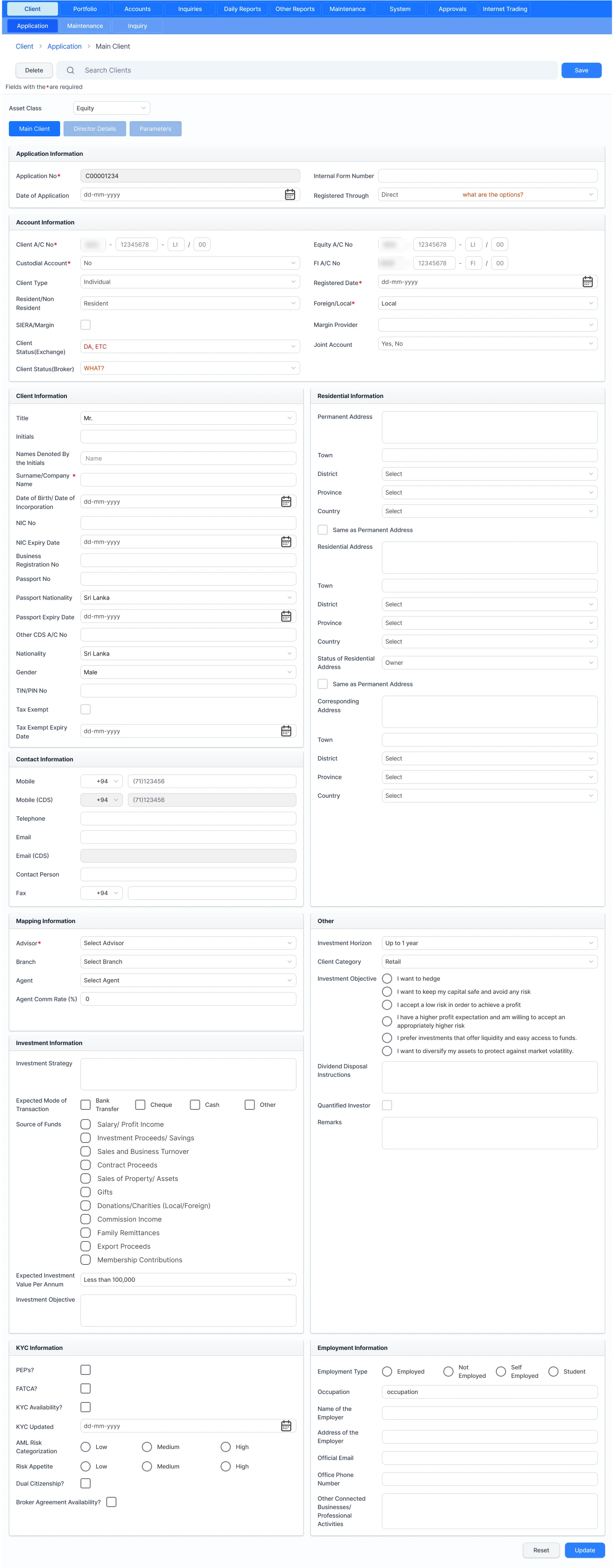Open the NIC Expiry Date calendar
The height and width of the screenshot is (1568, 614).
coord(286,542)
